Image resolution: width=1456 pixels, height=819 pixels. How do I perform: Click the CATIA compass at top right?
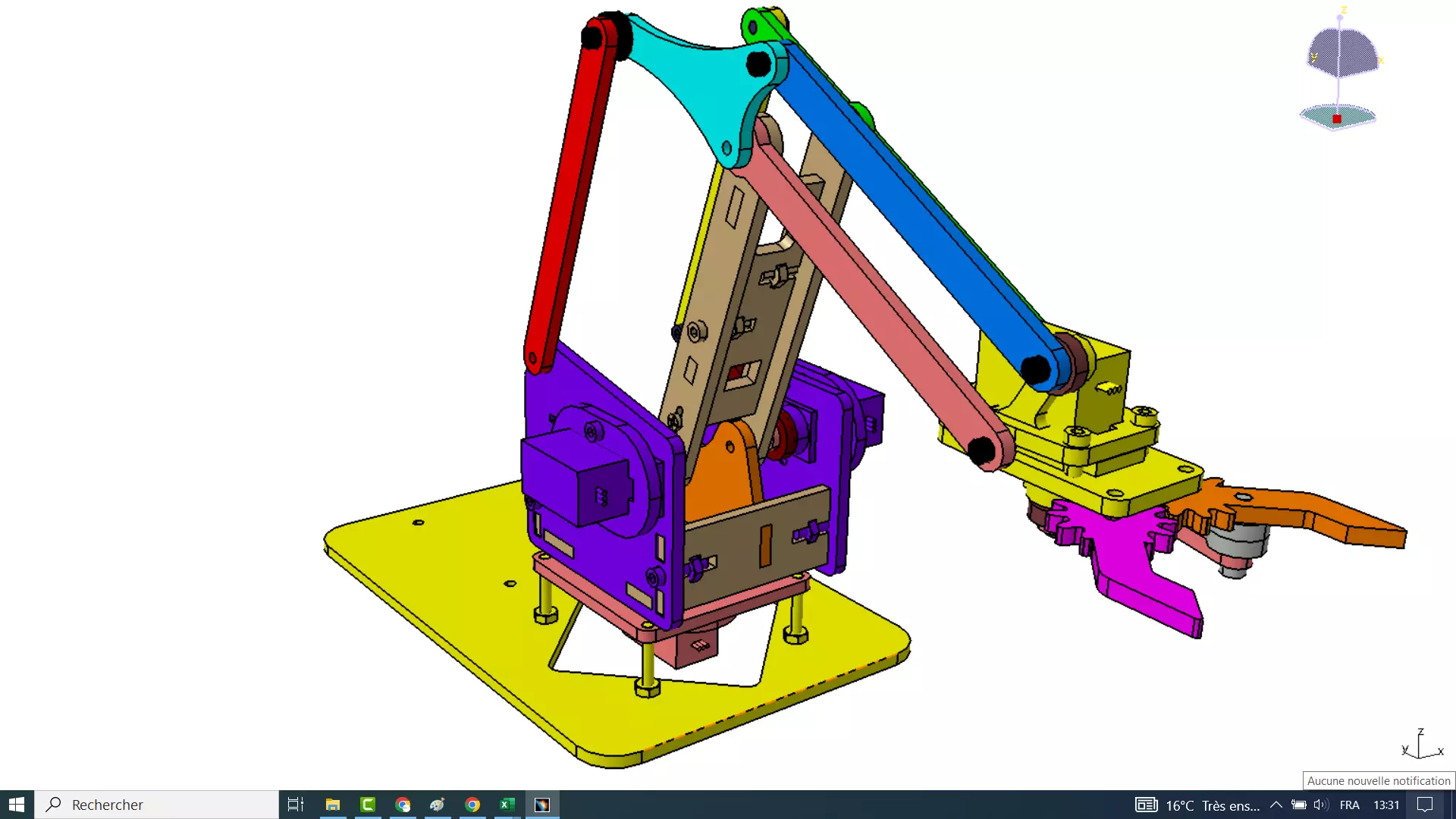(x=1341, y=53)
